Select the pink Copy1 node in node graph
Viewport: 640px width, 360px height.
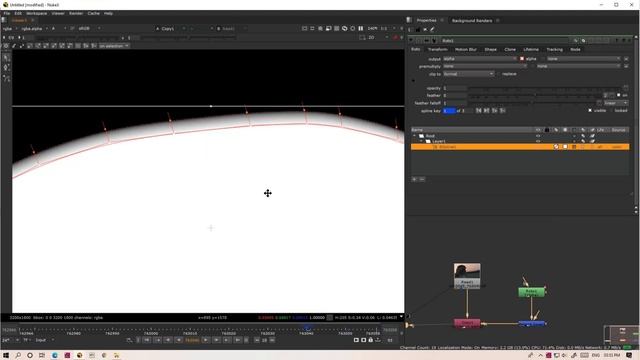pyautogui.click(x=467, y=323)
